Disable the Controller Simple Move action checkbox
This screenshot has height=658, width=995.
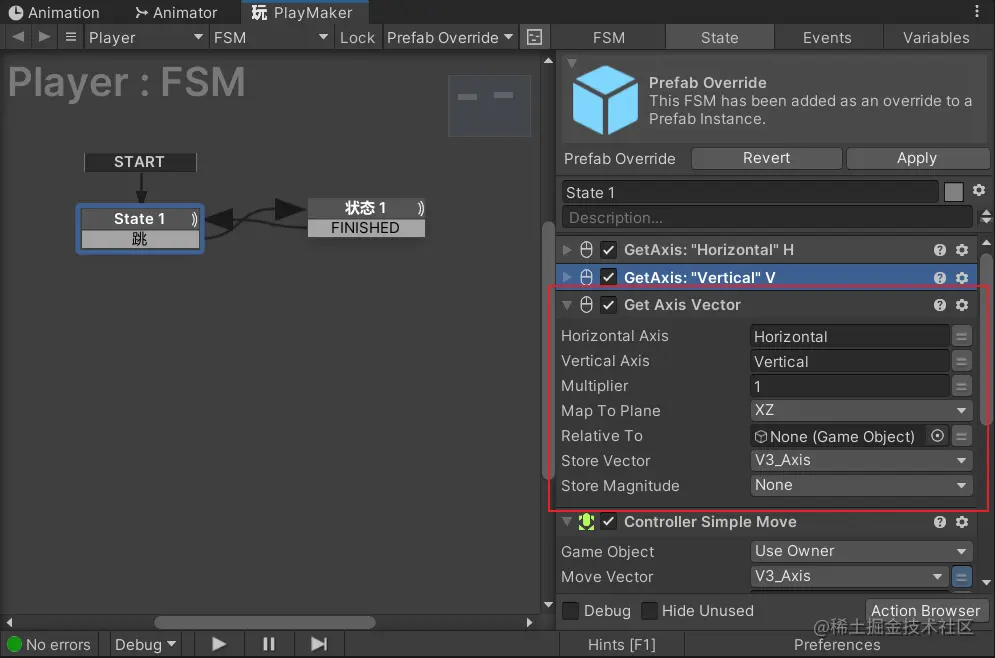608,522
